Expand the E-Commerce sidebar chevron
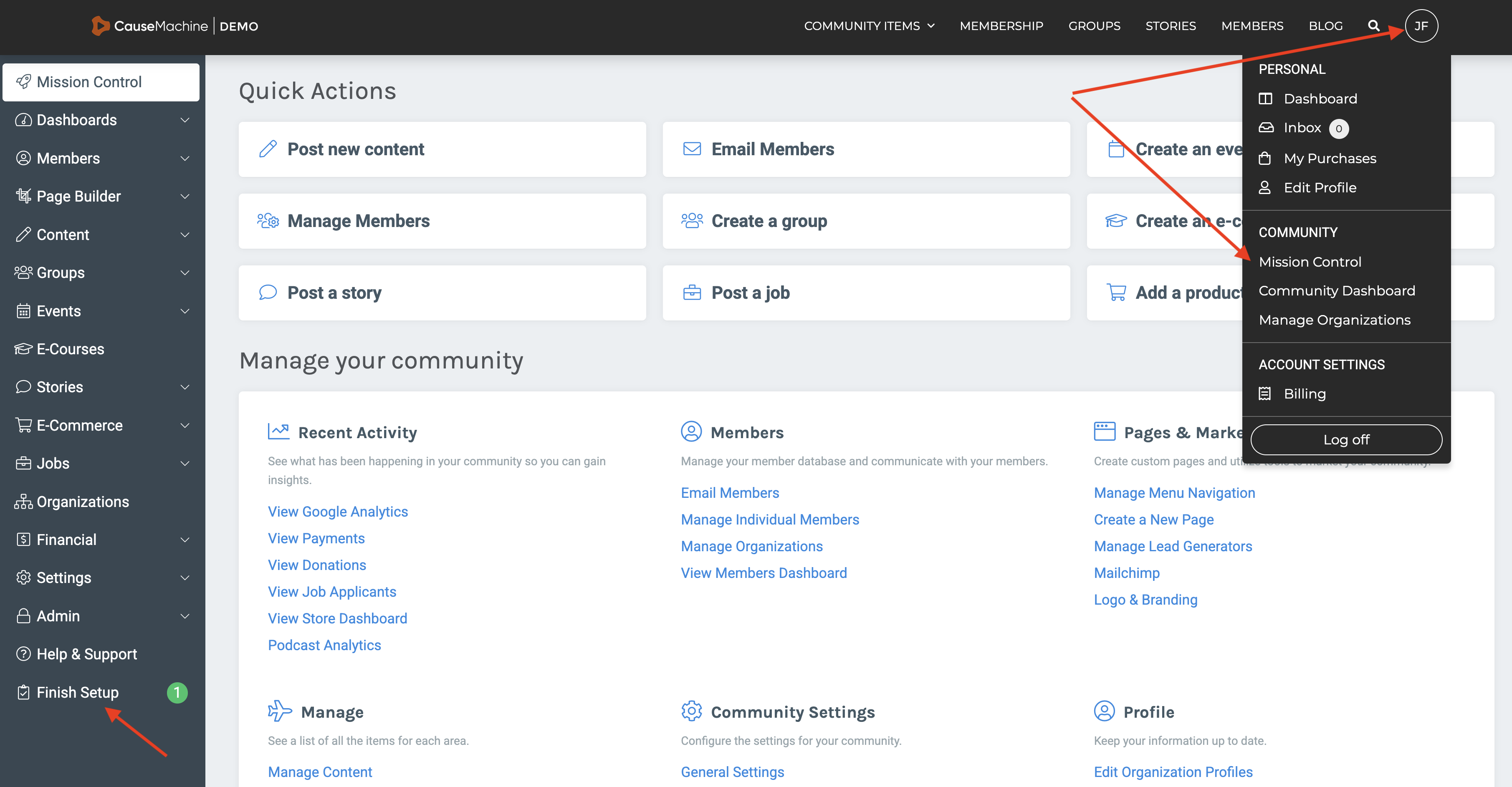This screenshot has height=787, width=1512. point(185,426)
